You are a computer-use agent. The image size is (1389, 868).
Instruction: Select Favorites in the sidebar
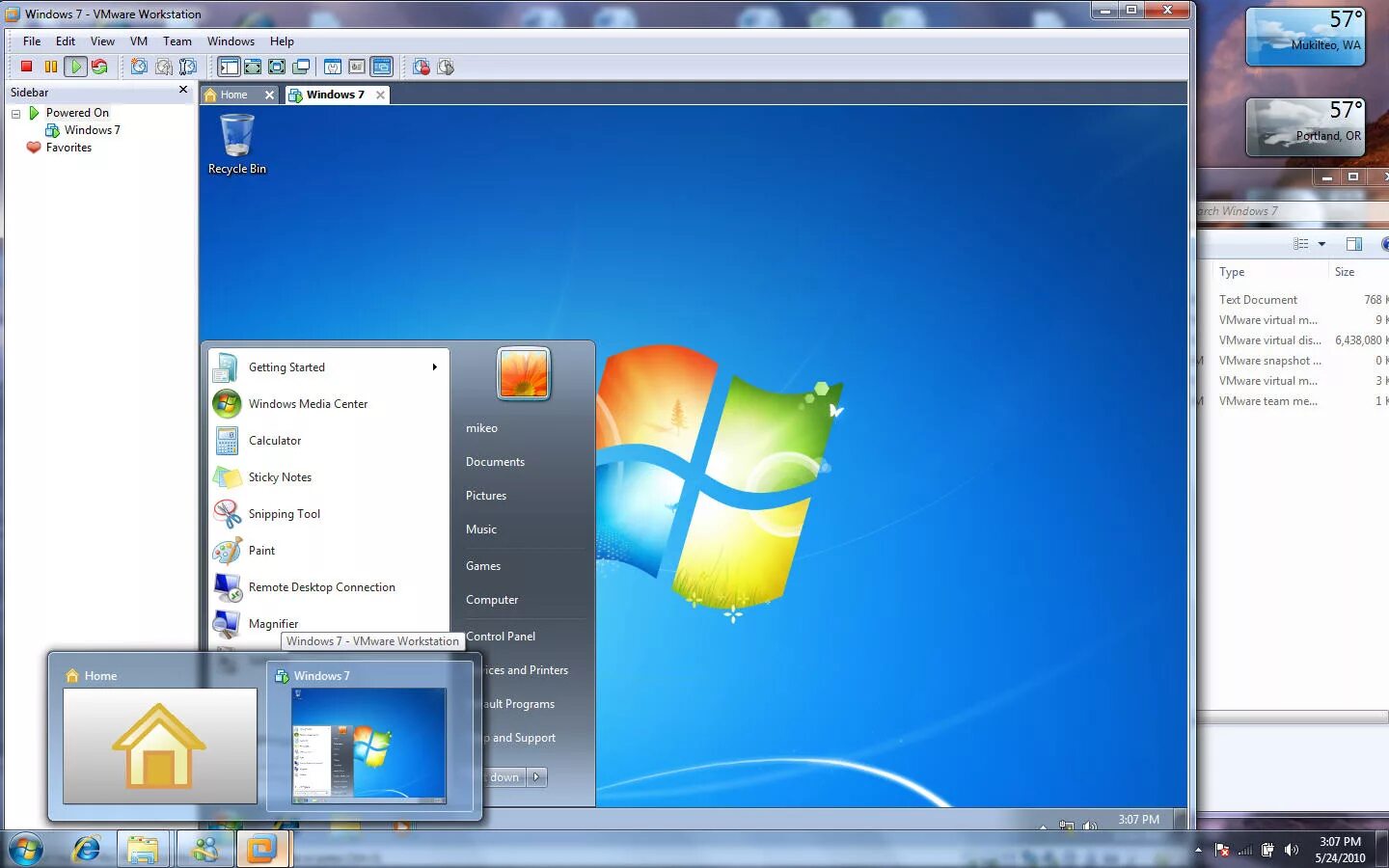click(x=68, y=148)
